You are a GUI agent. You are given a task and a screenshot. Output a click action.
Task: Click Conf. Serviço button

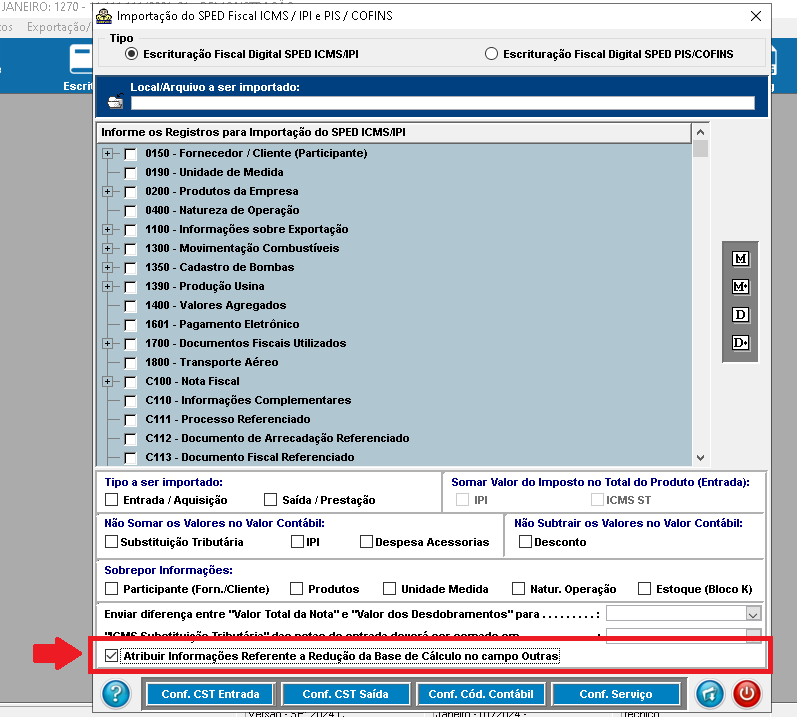click(x=616, y=694)
